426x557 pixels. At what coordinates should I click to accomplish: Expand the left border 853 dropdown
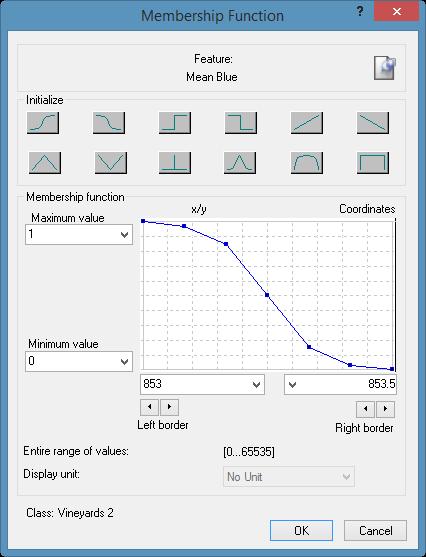(x=256, y=385)
